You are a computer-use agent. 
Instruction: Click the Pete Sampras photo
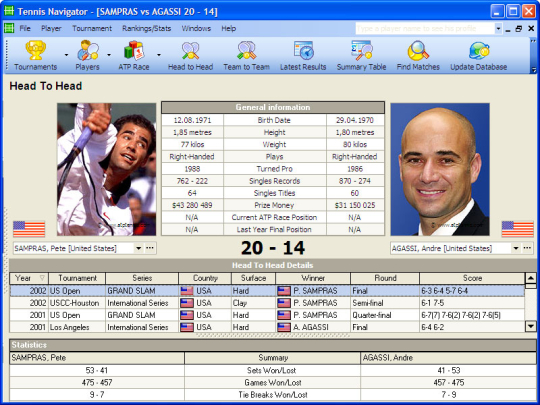tap(106, 169)
